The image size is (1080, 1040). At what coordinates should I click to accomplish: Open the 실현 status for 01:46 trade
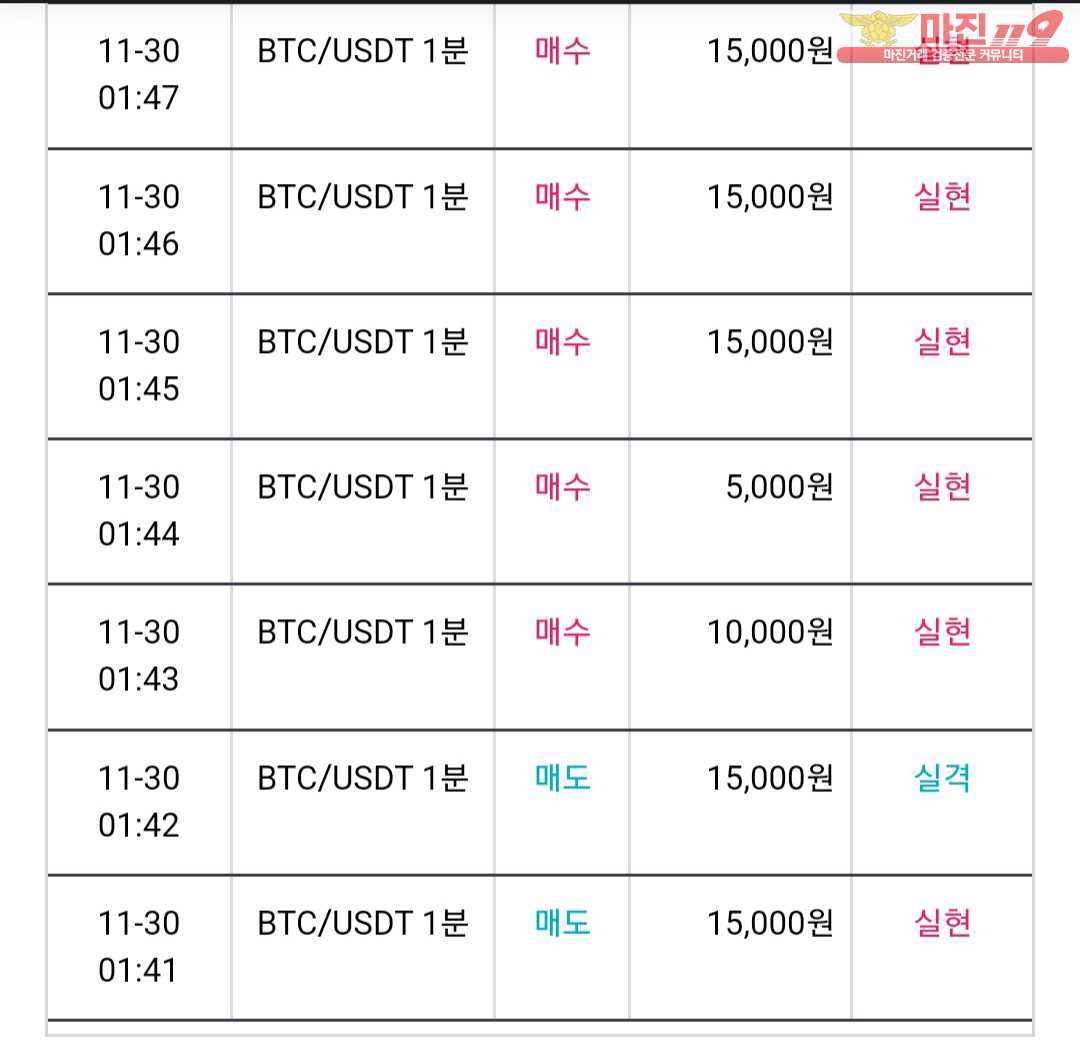(942, 197)
